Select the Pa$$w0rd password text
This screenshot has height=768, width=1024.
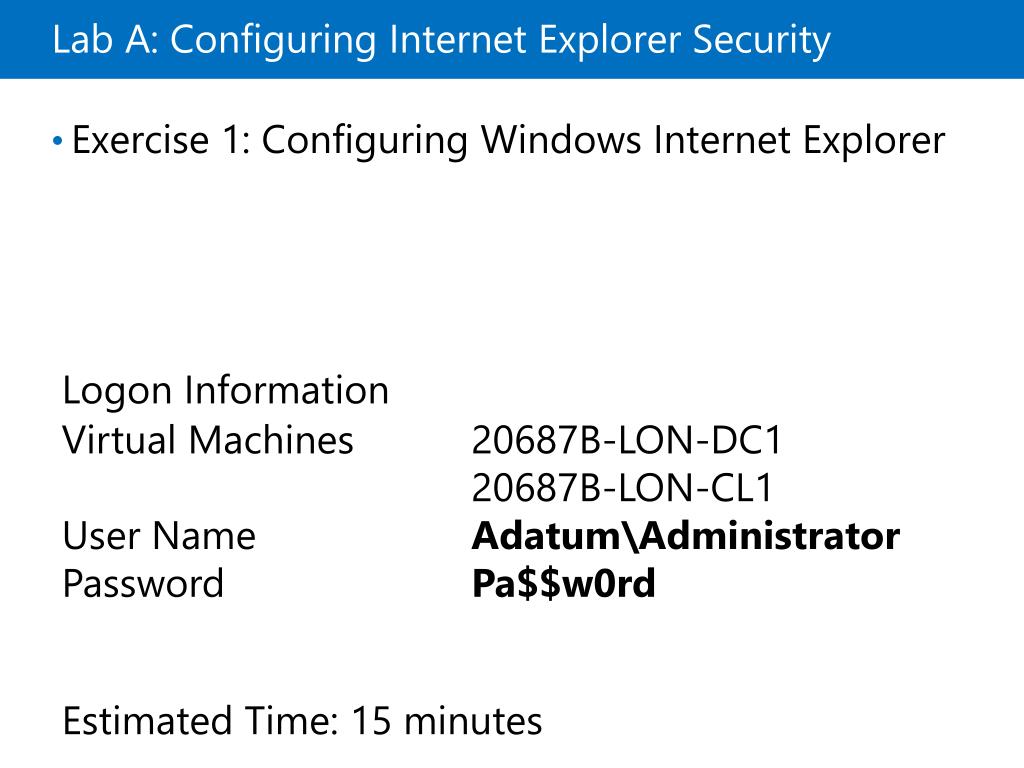(x=563, y=584)
